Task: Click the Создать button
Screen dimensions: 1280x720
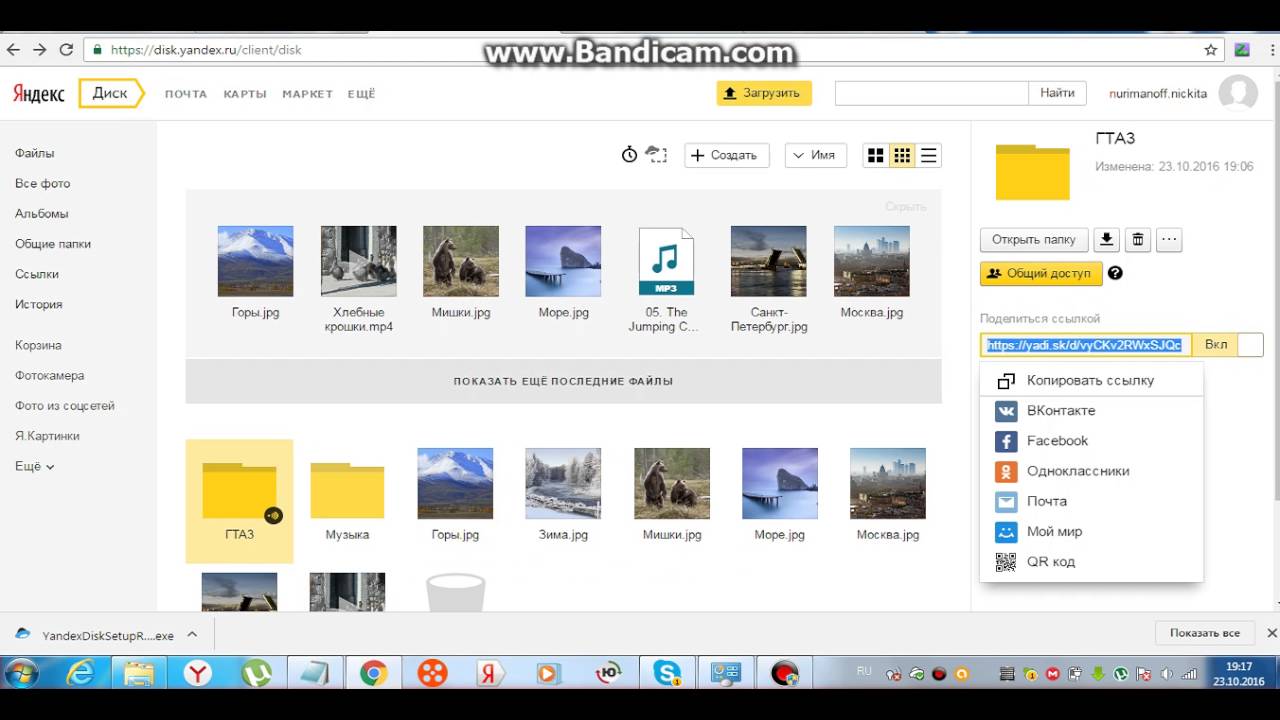Action: [727, 155]
